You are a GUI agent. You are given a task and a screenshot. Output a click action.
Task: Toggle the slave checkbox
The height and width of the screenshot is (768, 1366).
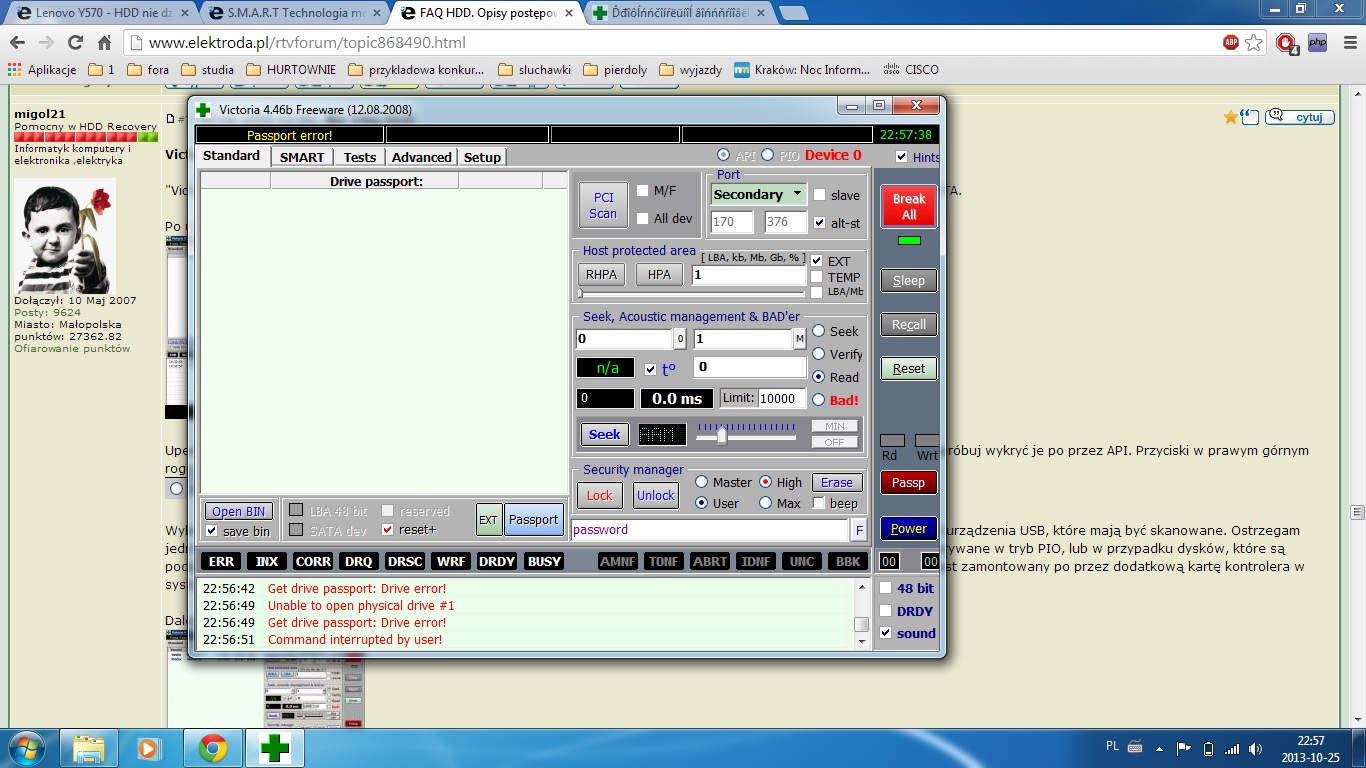(x=820, y=195)
